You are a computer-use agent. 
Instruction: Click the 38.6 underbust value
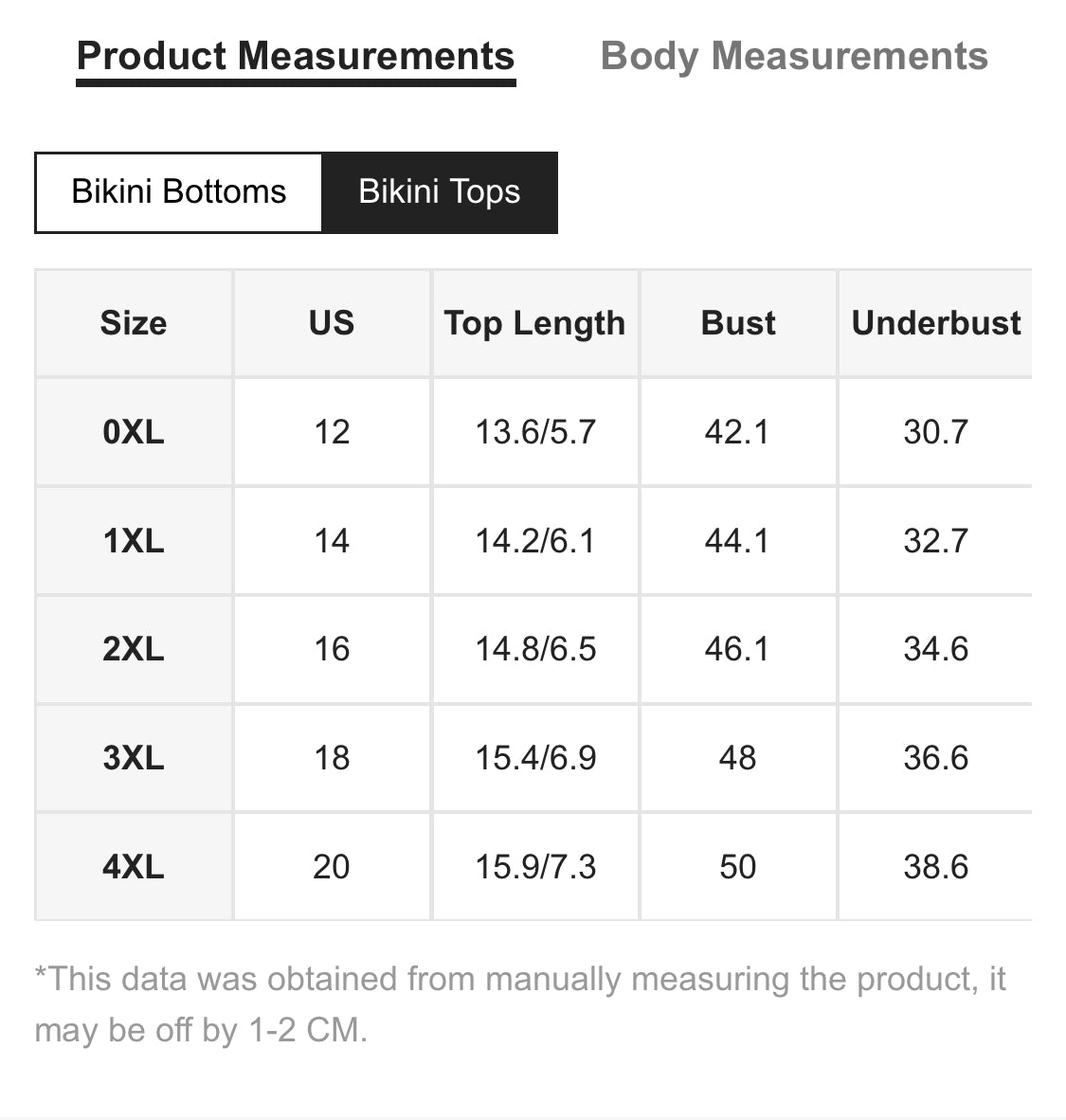935,867
